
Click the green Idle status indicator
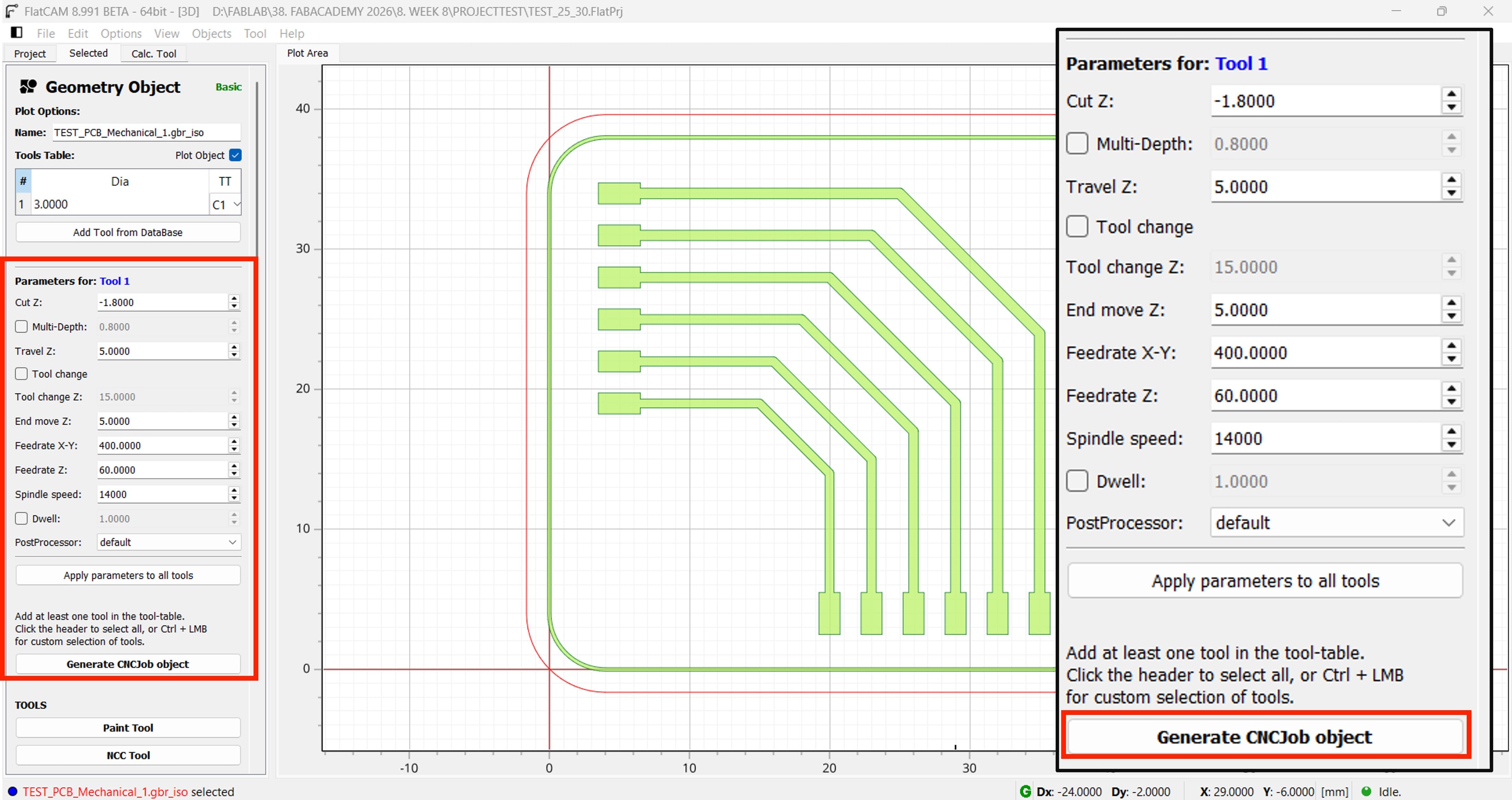pos(1366,791)
